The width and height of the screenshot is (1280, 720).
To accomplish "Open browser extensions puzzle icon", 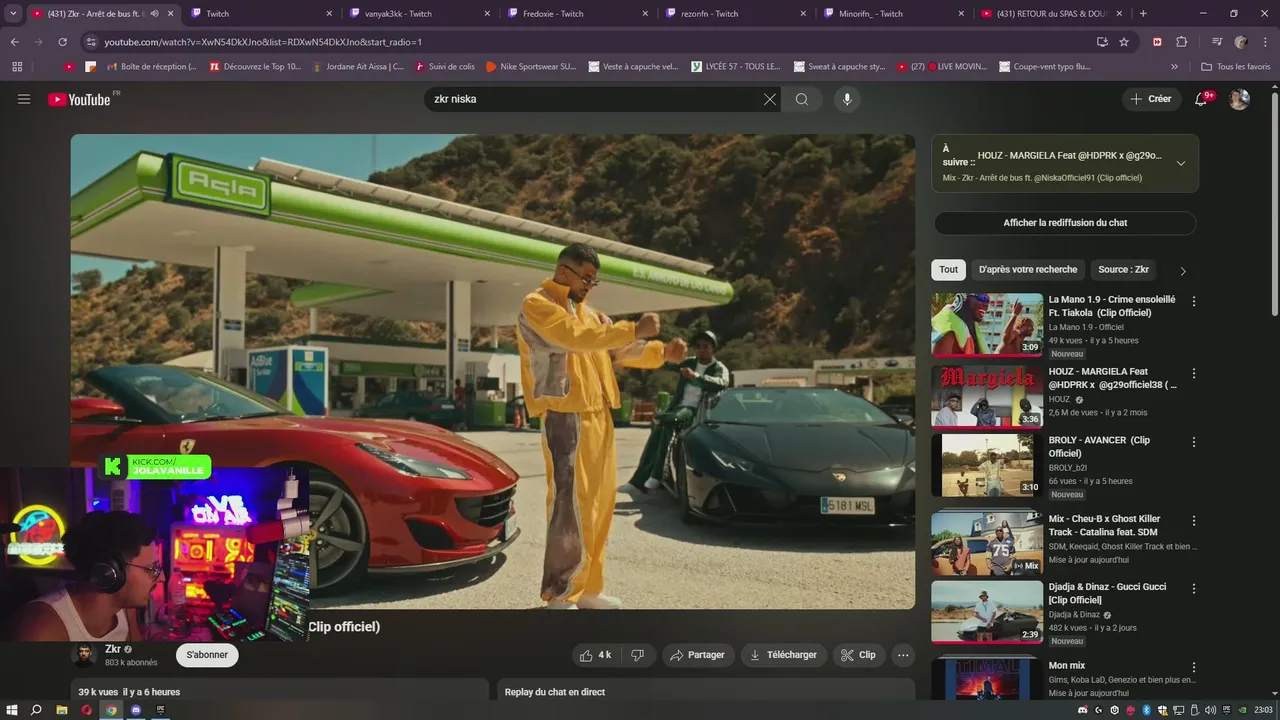I will click(x=1181, y=42).
